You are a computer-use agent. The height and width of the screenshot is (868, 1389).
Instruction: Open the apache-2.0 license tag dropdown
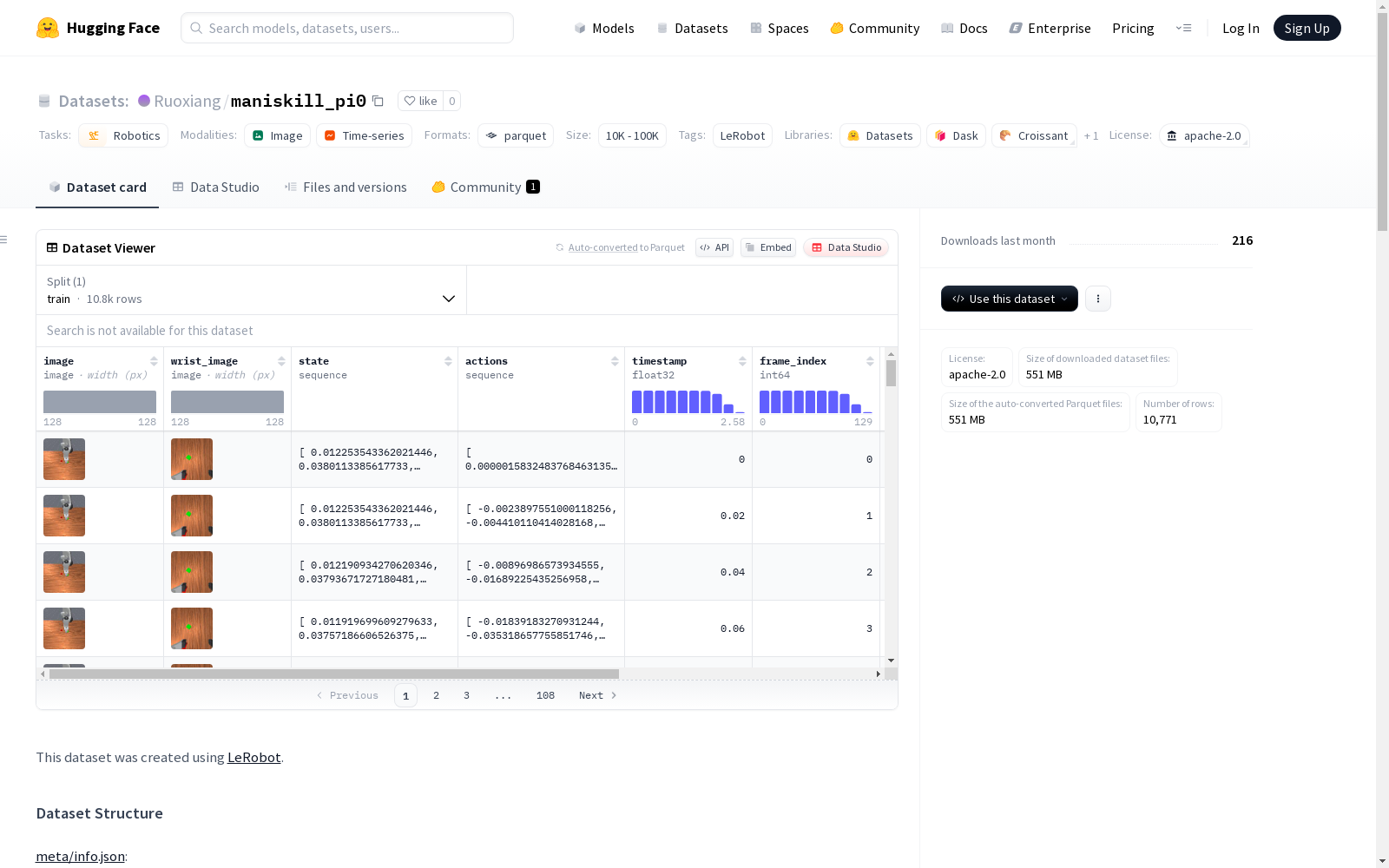1204,135
